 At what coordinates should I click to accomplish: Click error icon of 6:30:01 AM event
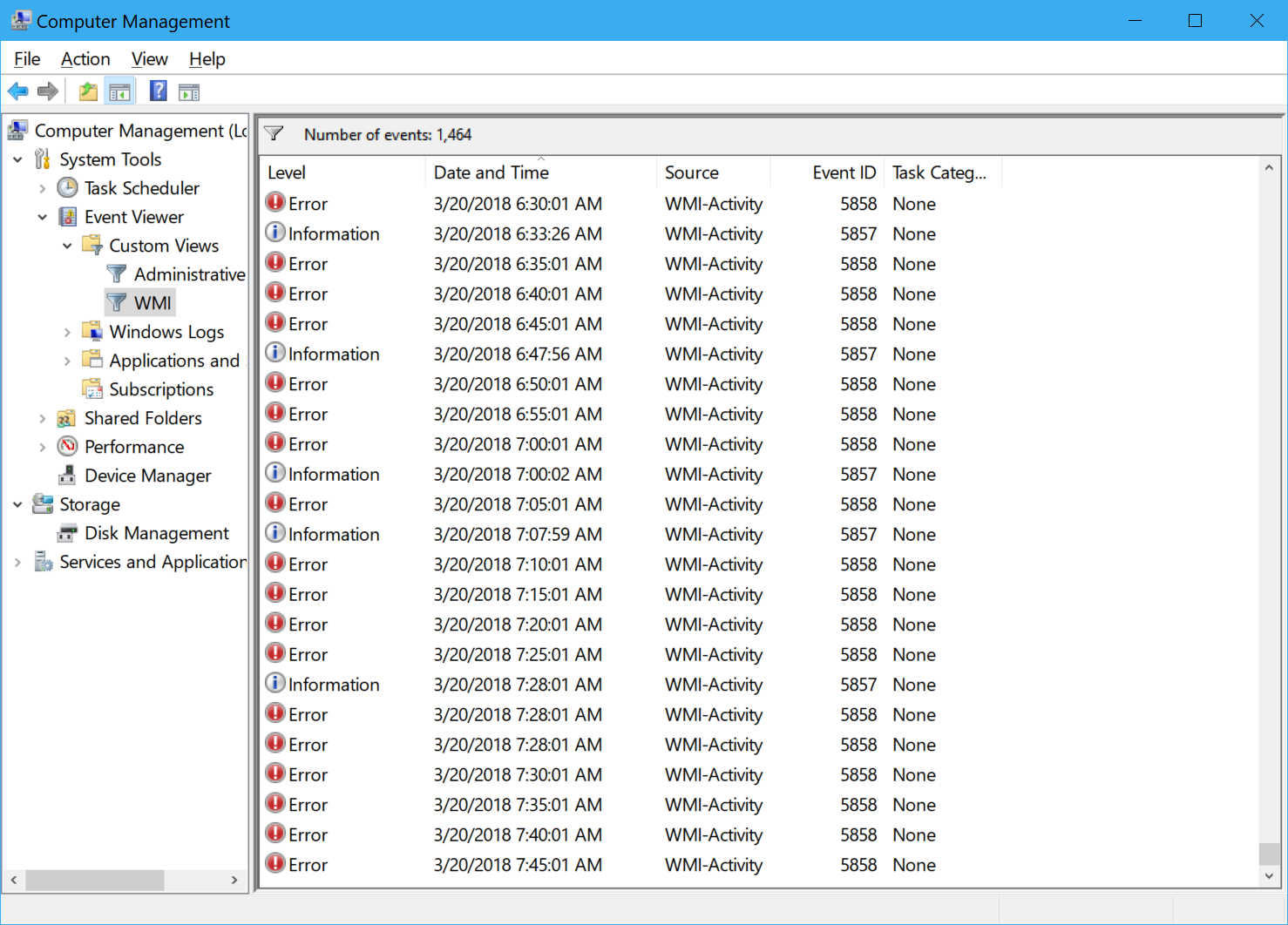coord(275,202)
